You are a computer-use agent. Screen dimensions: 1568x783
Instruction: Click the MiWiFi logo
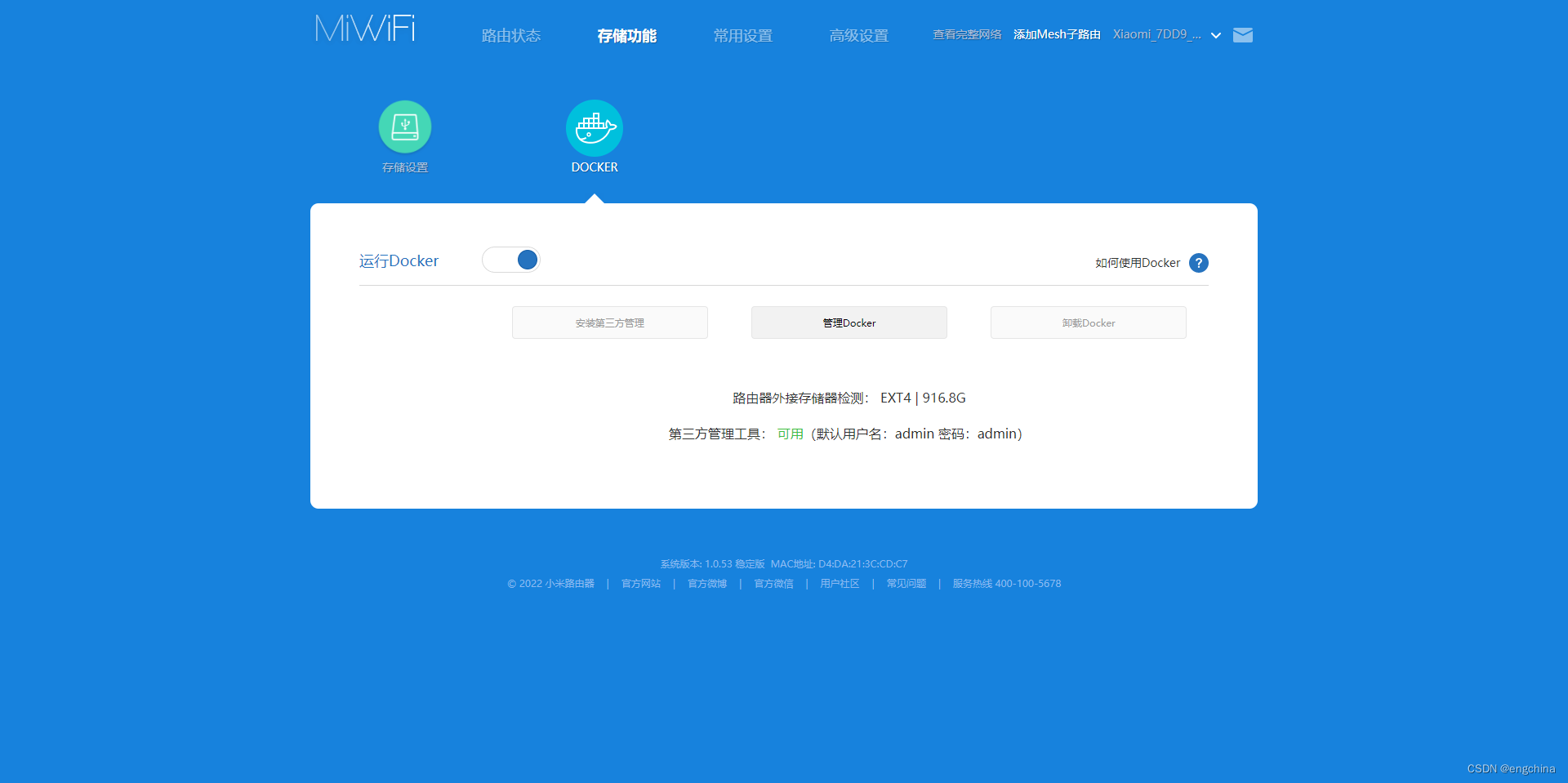click(365, 29)
